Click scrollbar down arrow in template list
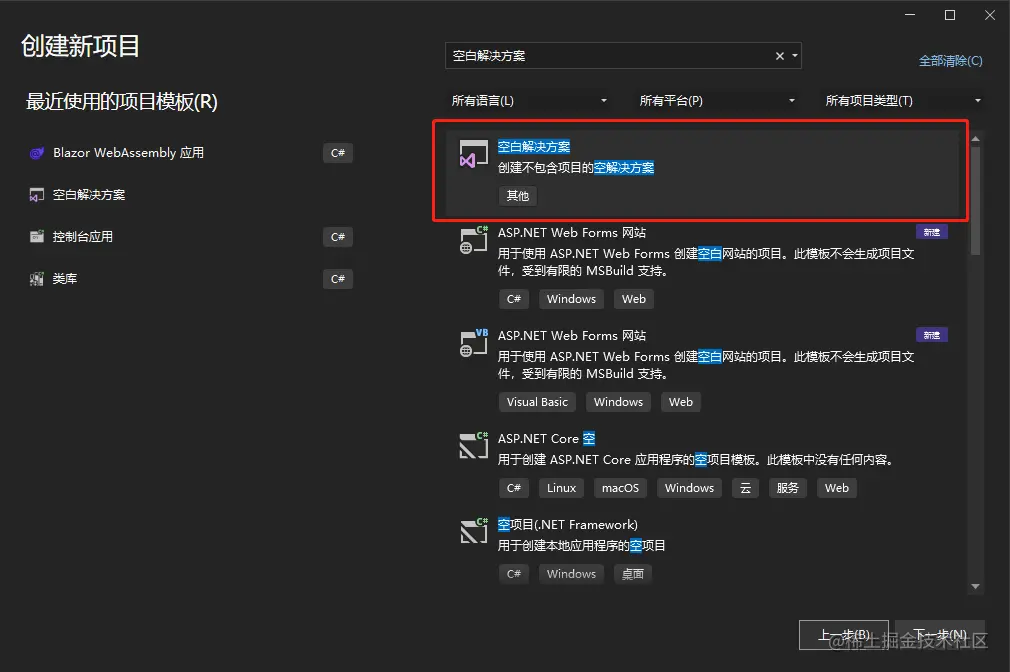This screenshot has width=1010, height=672. point(975,586)
